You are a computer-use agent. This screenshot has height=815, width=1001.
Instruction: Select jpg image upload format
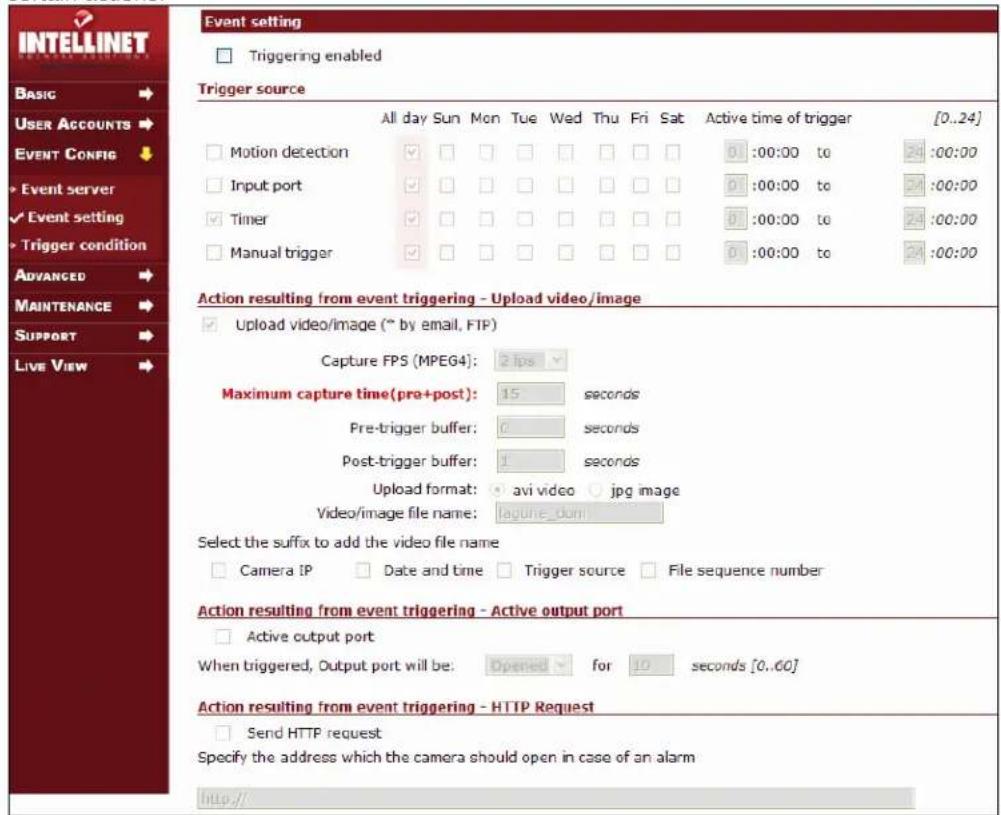[596, 490]
